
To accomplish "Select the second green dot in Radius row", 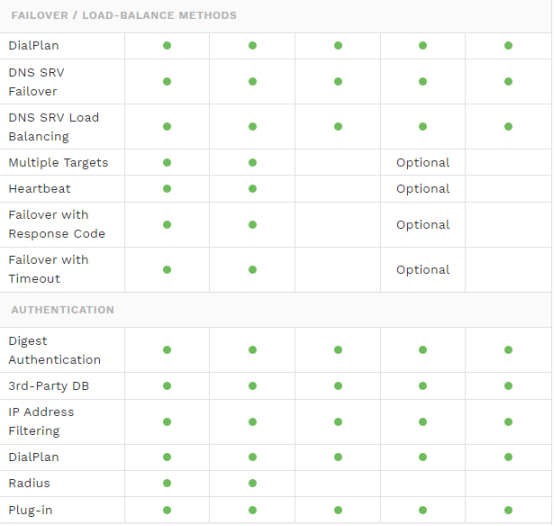I will [x=253, y=483].
